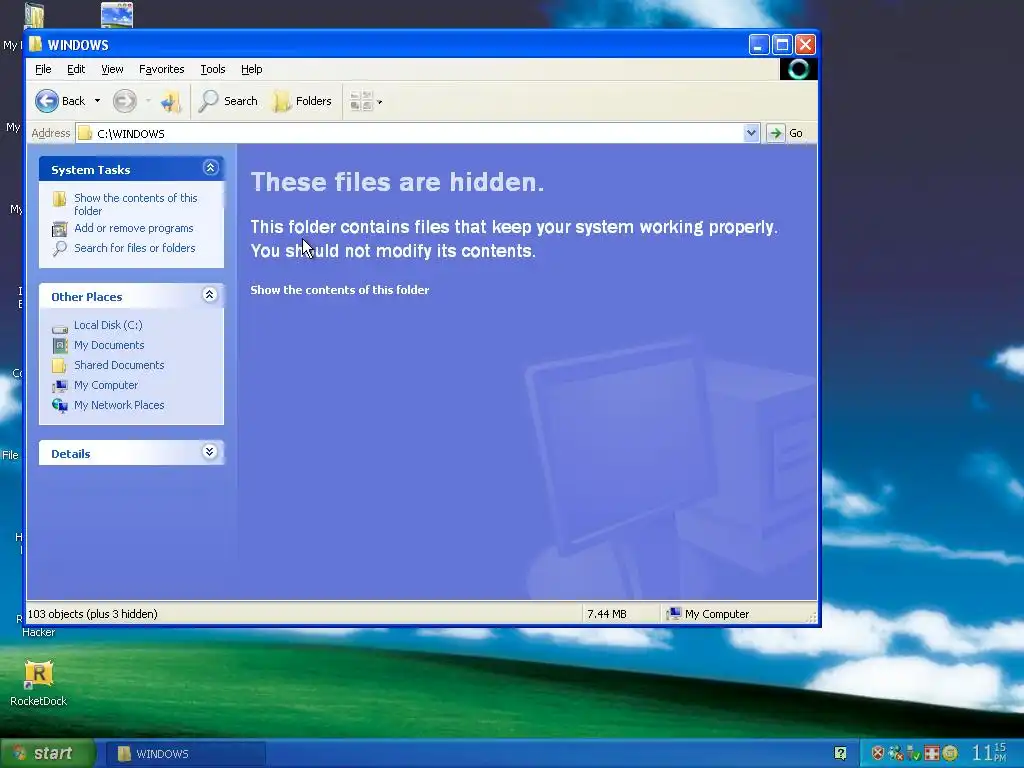The image size is (1024, 768).
Task: Open the Back history dropdown arrow
Action: click(x=97, y=101)
